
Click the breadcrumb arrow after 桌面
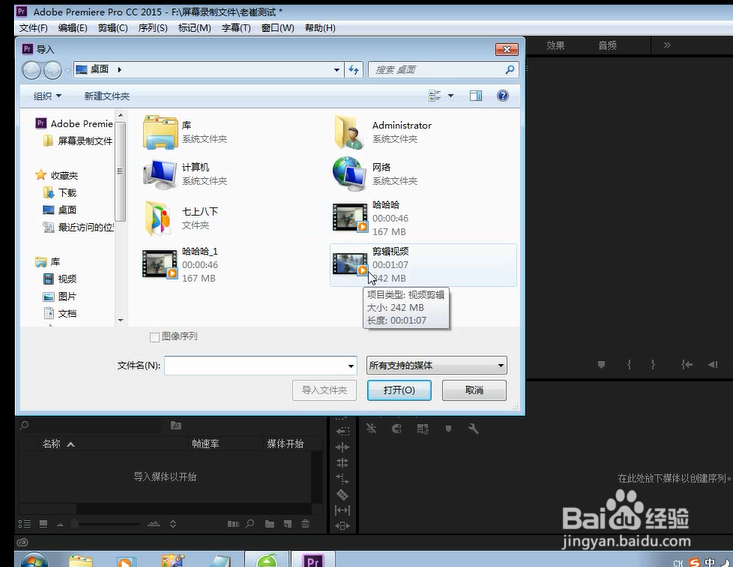(120, 70)
